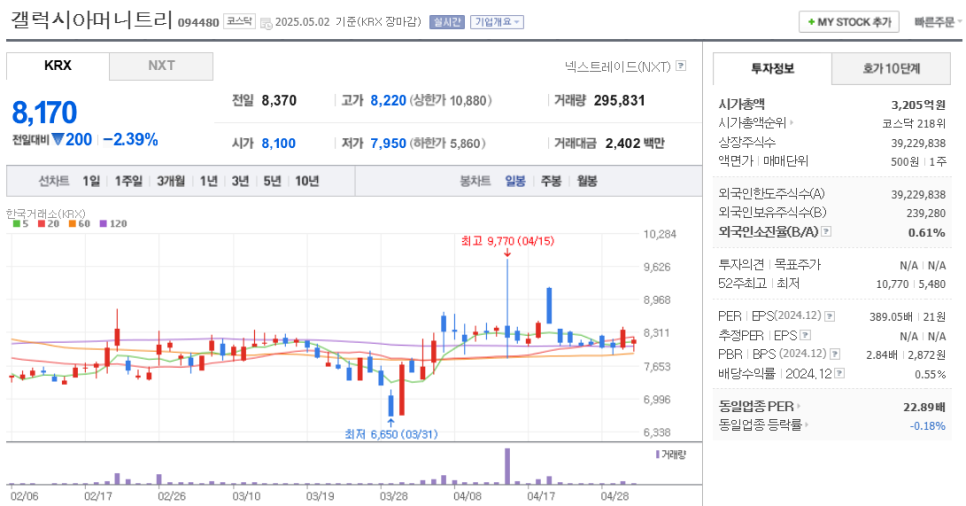
Task: Click 거래대금 value 2,402 백만
Action: (635, 144)
